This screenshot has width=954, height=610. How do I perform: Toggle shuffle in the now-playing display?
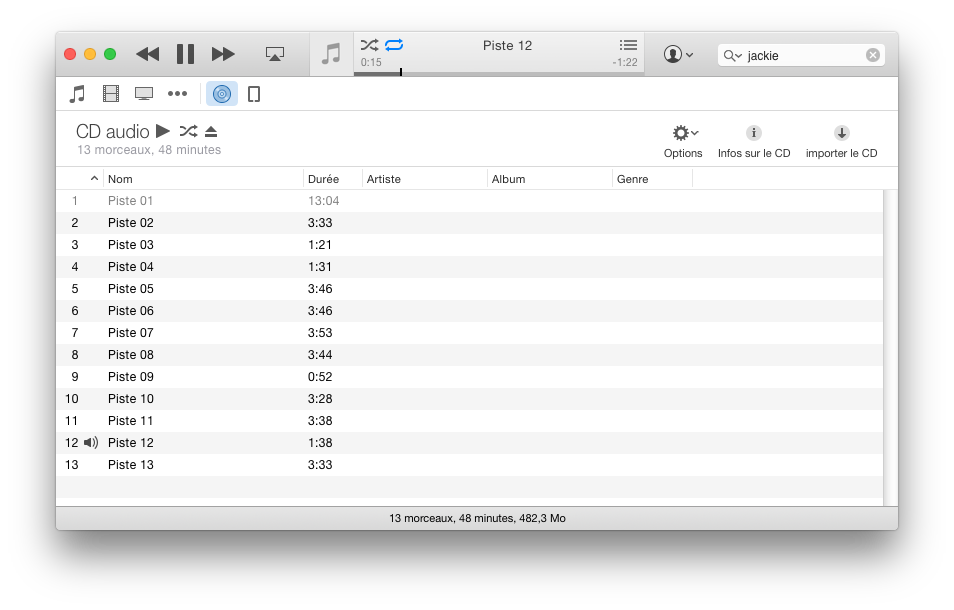tap(369, 45)
